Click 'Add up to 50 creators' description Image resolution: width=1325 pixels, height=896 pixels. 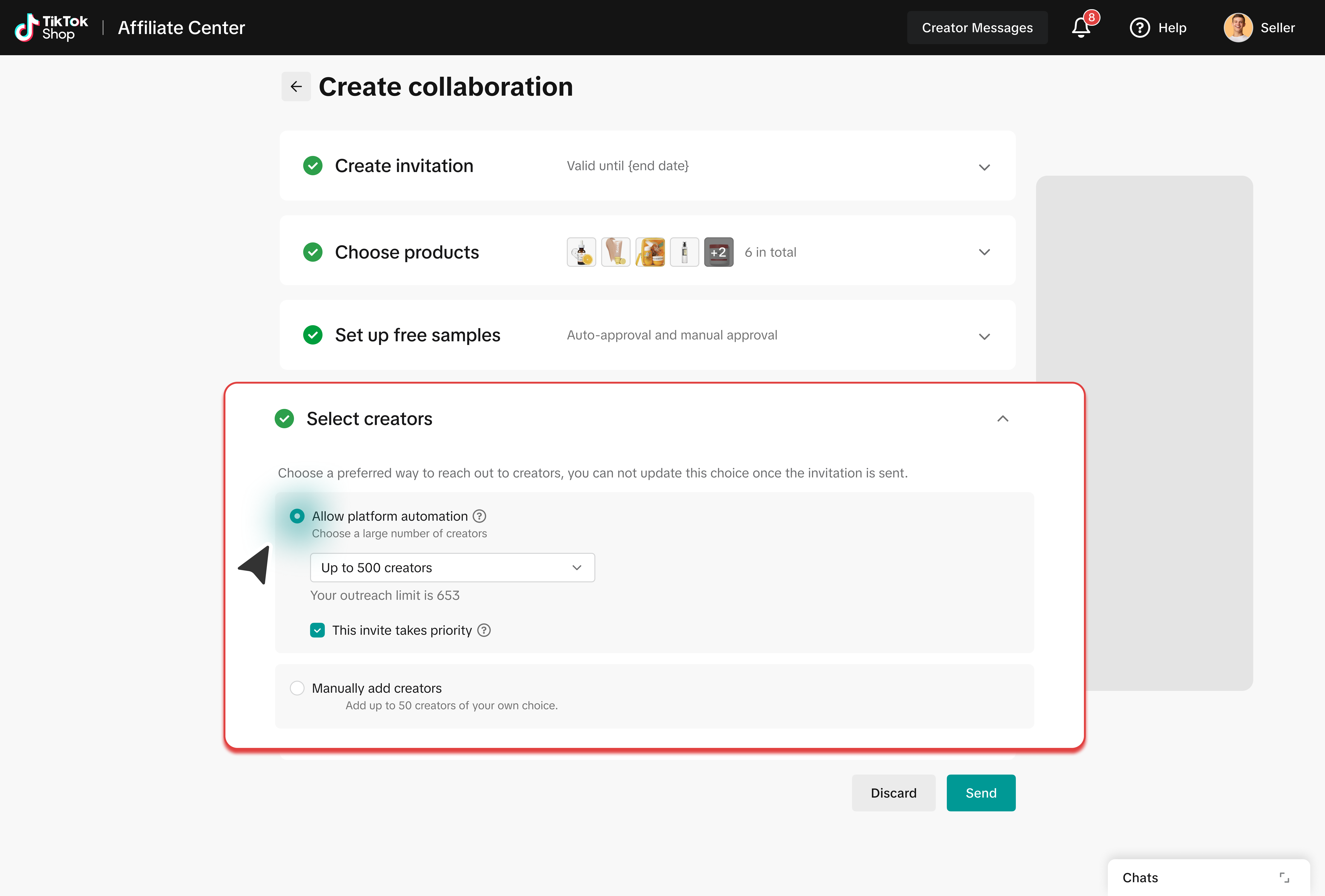(452, 706)
